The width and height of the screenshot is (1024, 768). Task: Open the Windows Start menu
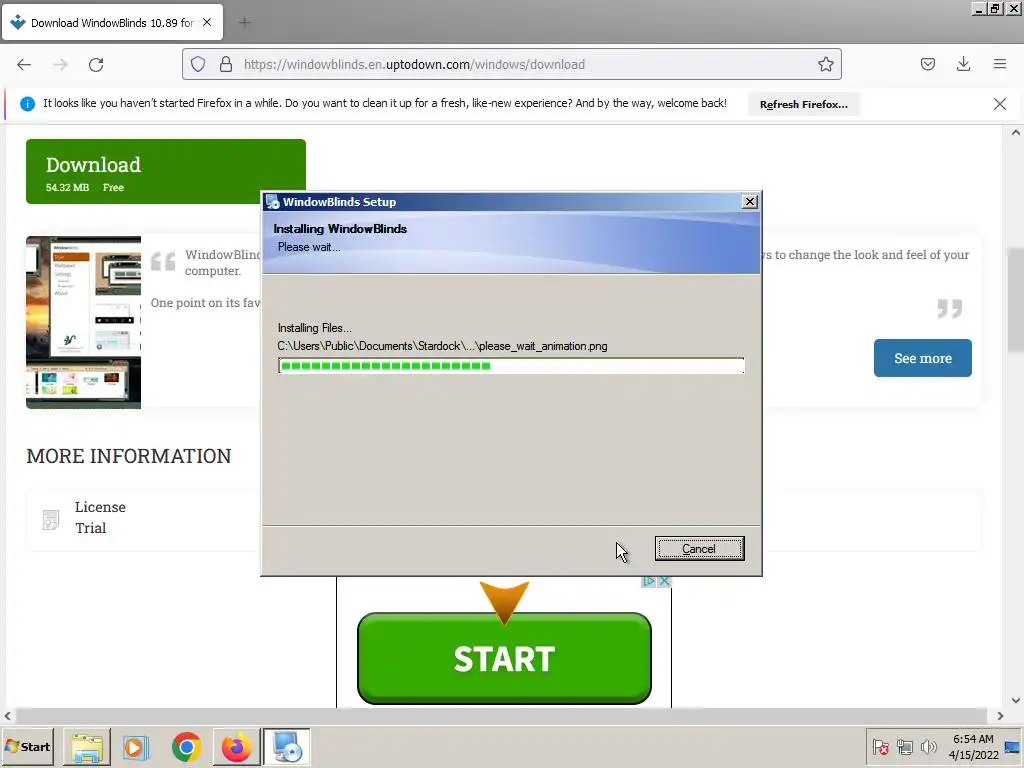point(27,746)
